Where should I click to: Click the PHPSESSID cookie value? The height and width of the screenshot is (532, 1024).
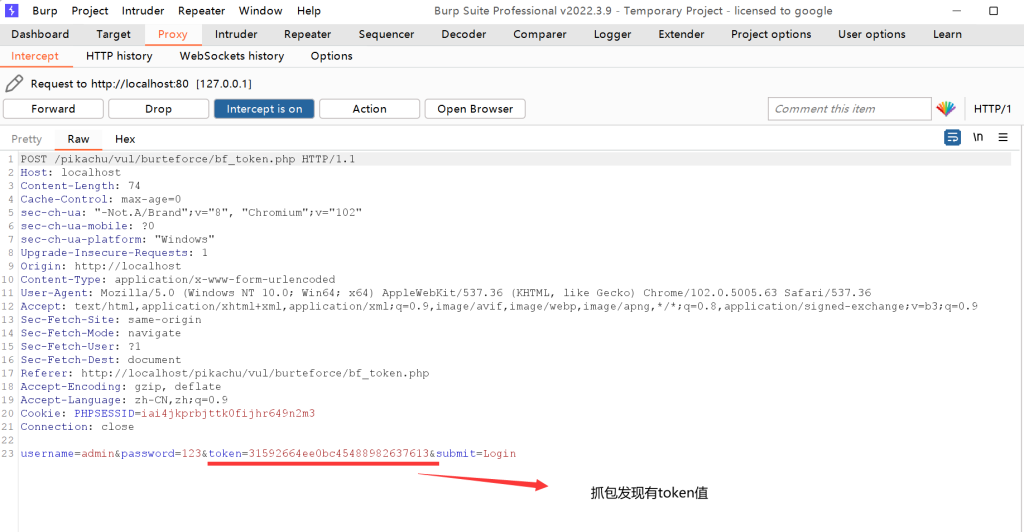click(228, 413)
